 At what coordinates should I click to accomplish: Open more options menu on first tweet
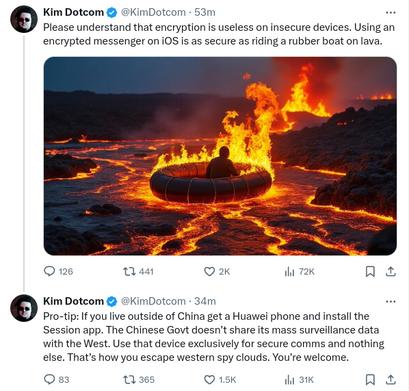pyautogui.click(x=391, y=13)
